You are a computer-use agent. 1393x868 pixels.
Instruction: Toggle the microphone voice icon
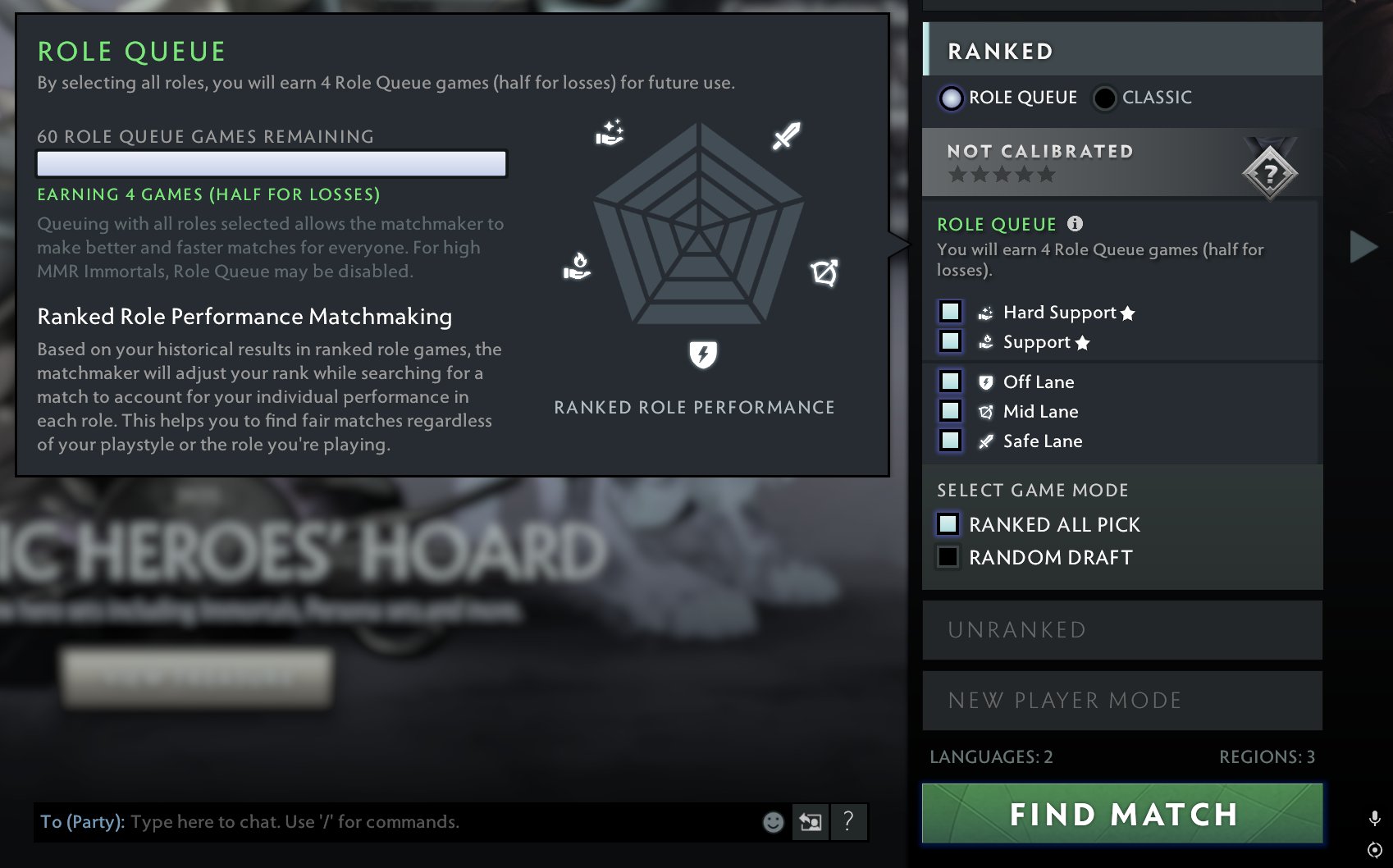(1374, 818)
